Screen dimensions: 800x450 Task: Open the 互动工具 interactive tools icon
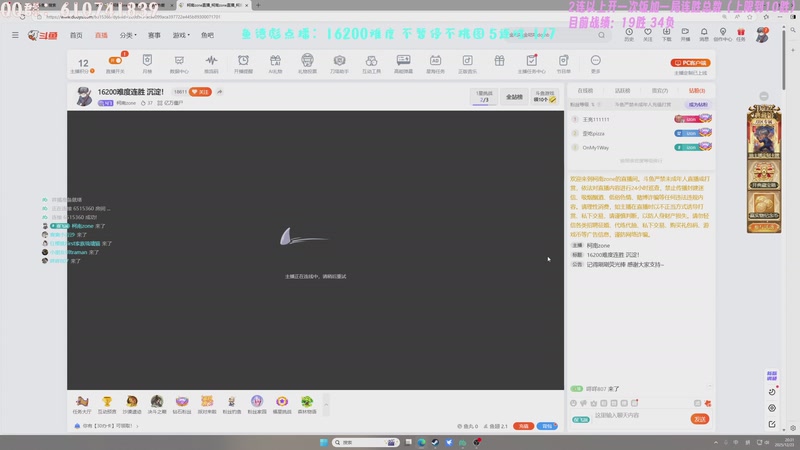coord(371,60)
